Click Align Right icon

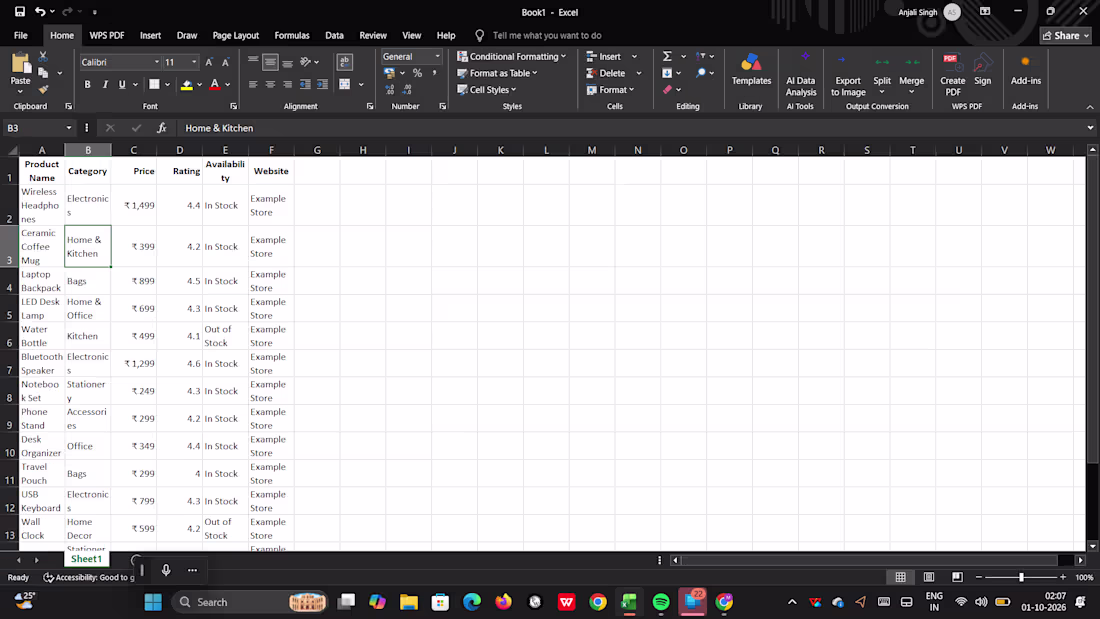pos(288,84)
